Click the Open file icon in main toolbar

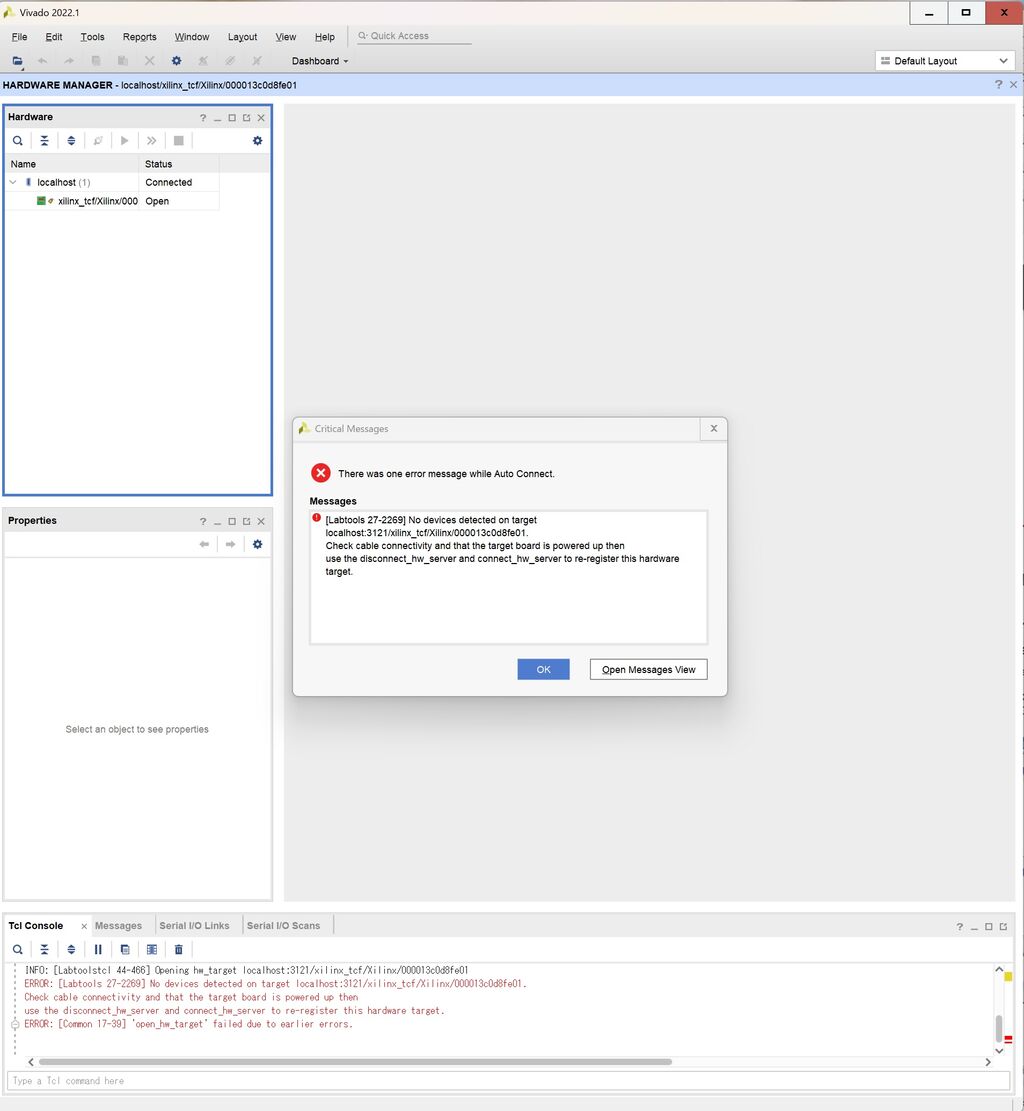pyautogui.click(x=17, y=61)
